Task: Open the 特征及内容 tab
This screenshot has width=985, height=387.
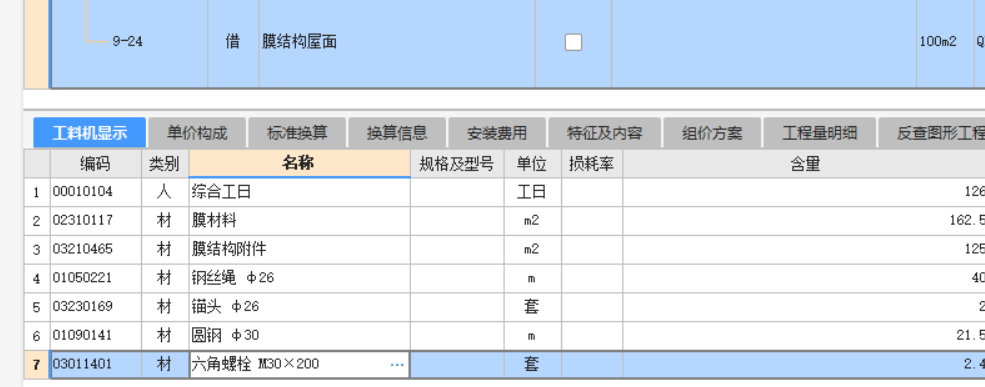Action: (604, 133)
